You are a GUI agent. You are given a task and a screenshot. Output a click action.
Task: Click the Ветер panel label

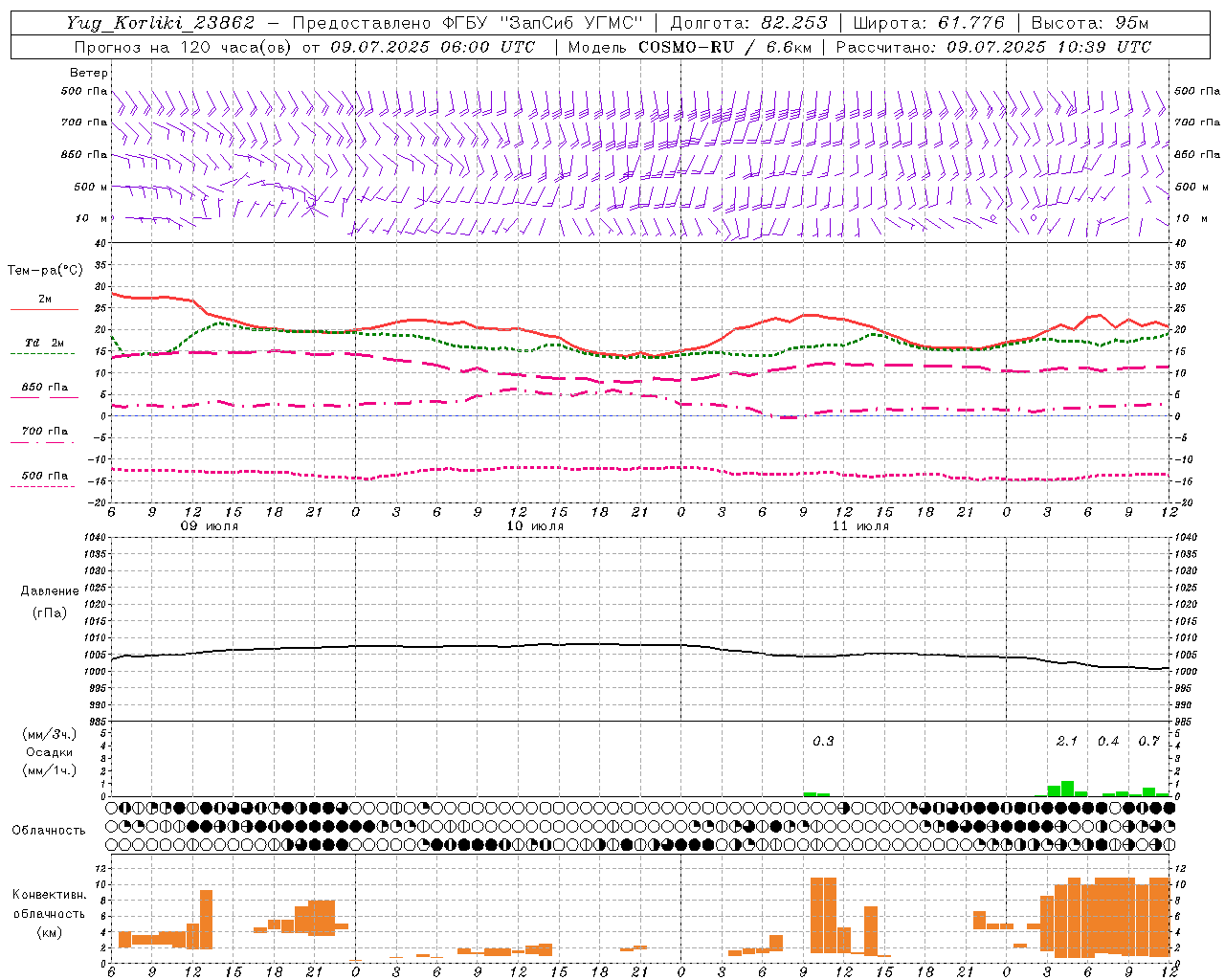(89, 73)
